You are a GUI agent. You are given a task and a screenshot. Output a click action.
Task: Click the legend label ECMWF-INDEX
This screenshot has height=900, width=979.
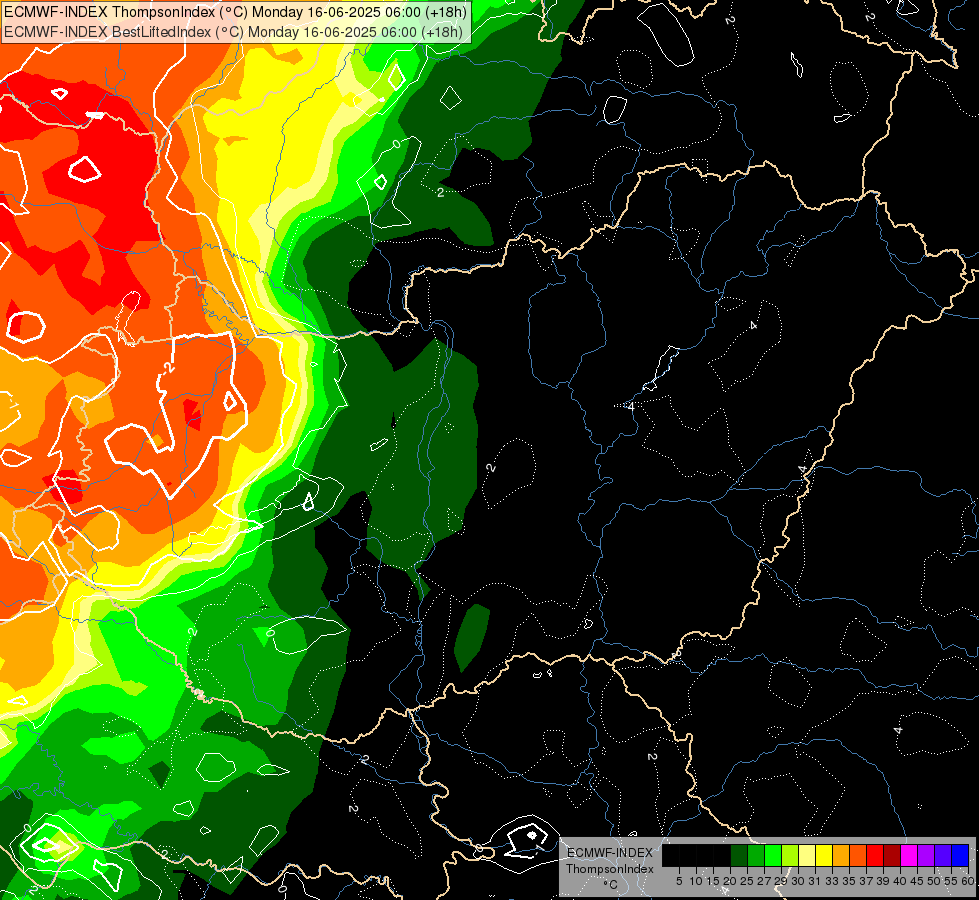point(609,853)
